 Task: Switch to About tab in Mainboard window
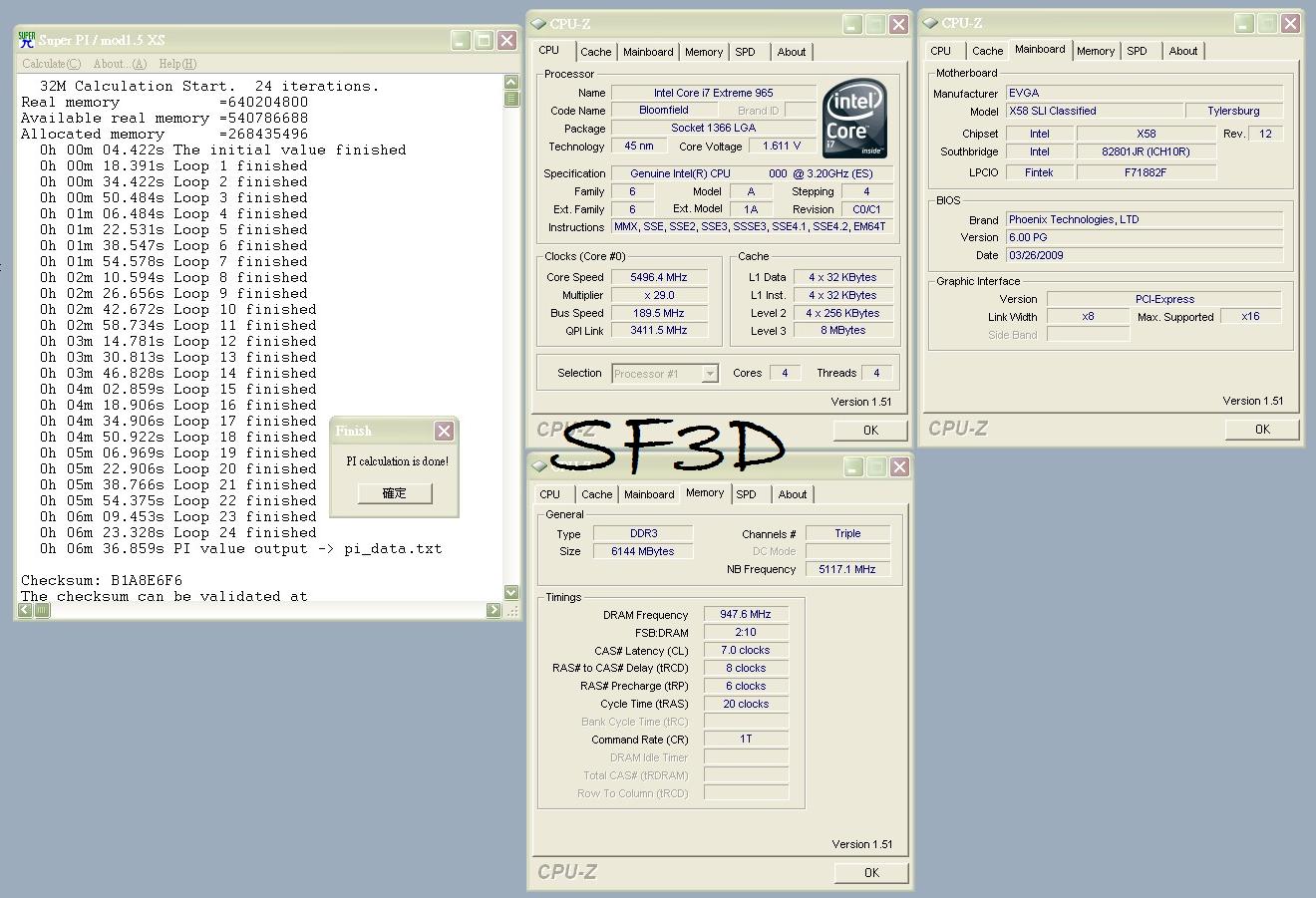tap(1183, 51)
